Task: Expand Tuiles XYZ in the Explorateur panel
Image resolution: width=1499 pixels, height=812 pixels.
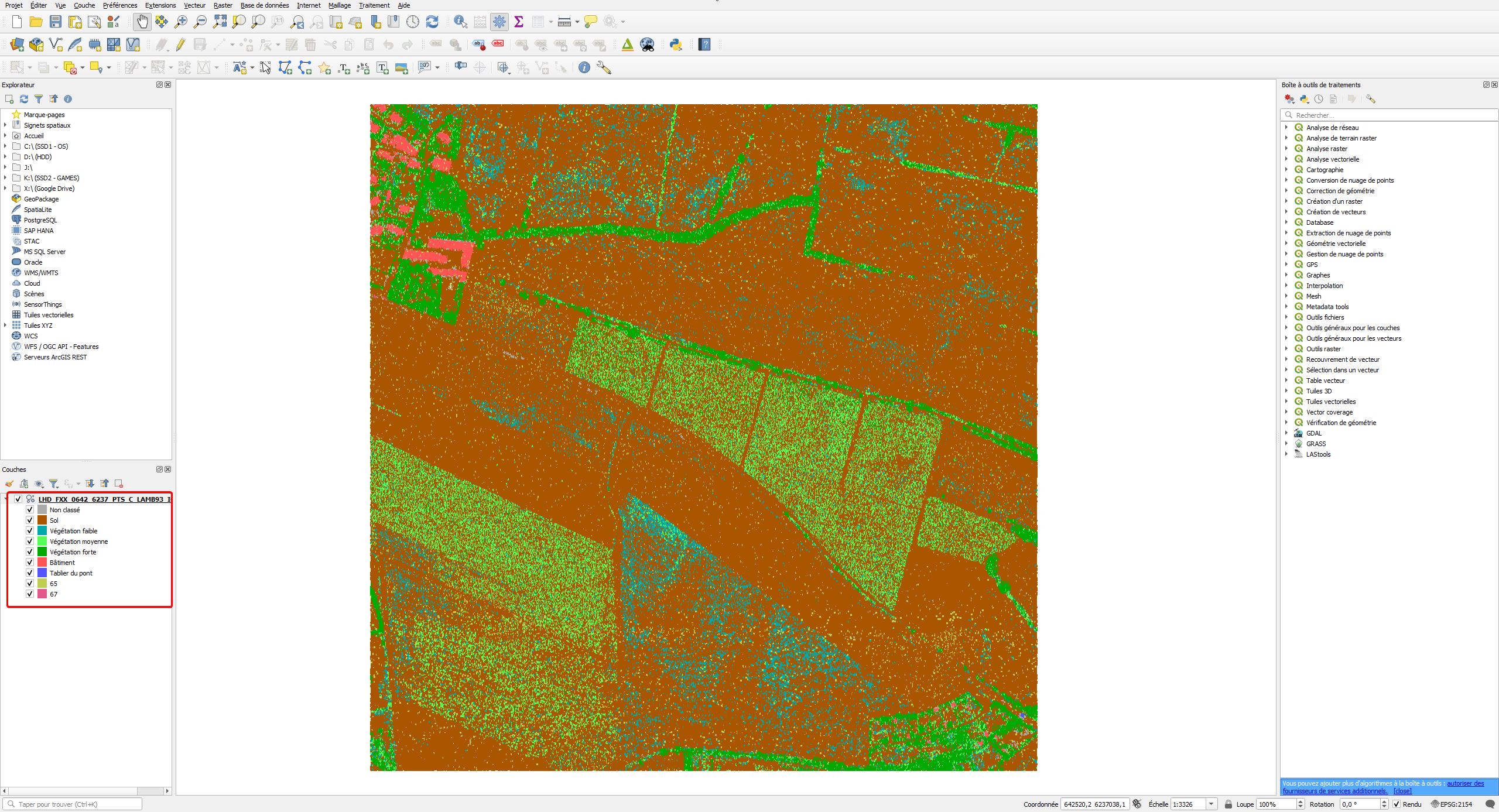Action: 5,326
